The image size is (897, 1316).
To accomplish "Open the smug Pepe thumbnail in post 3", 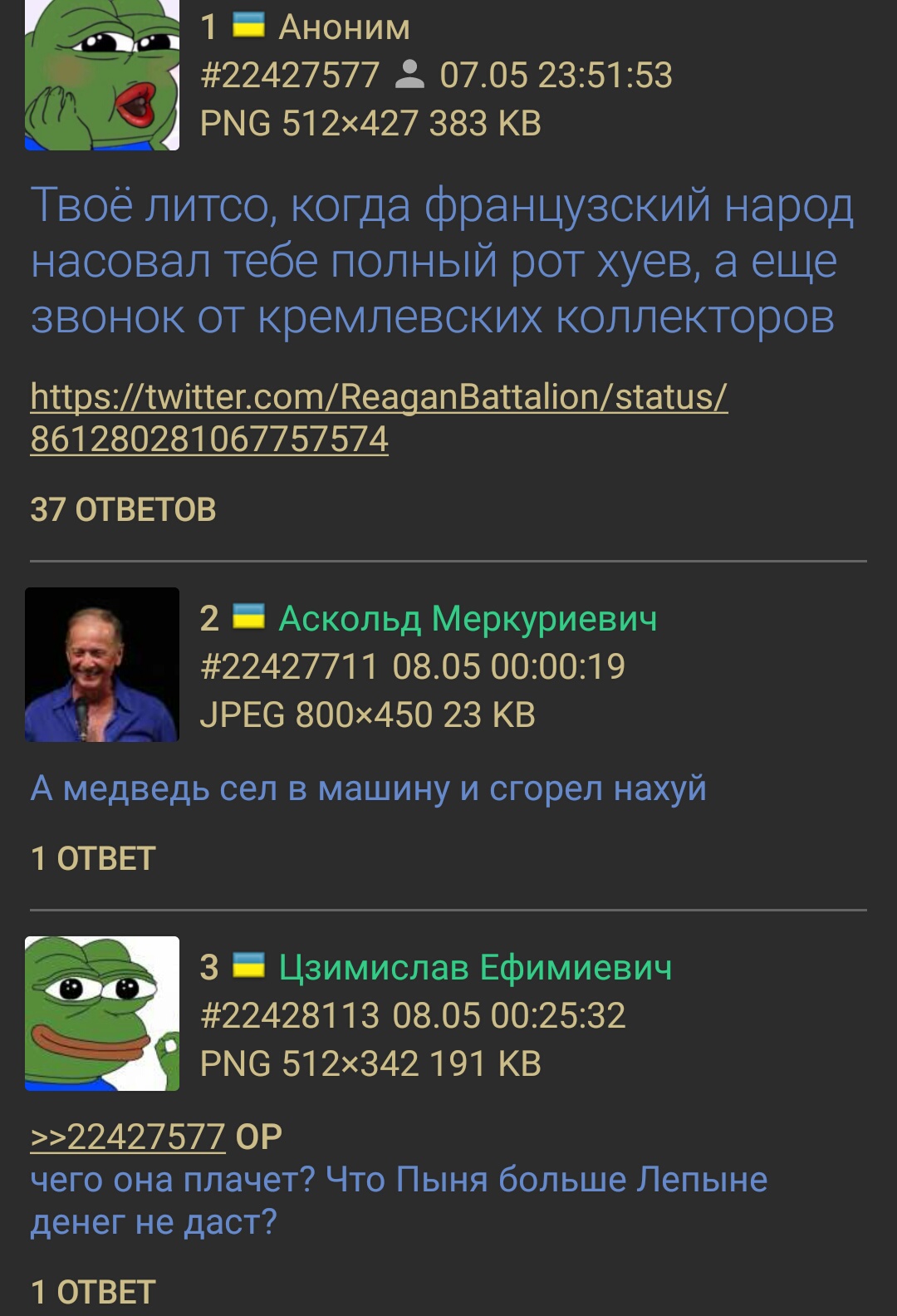I will tap(102, 1014).
